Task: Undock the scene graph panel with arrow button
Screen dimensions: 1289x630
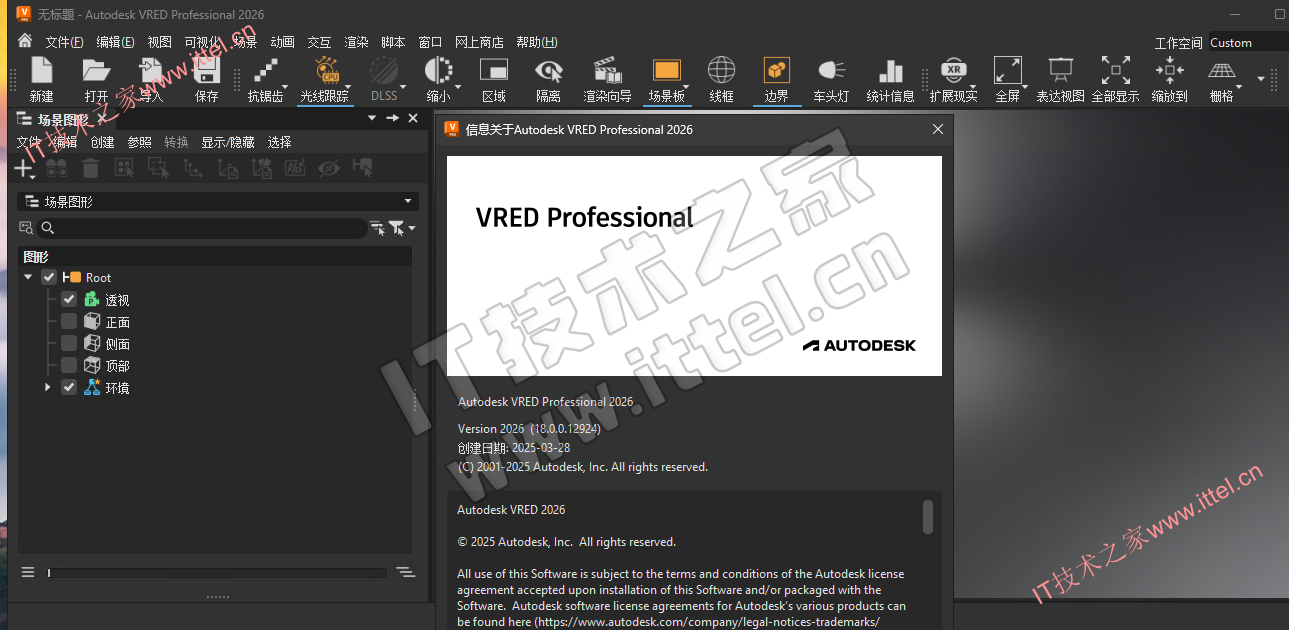Action: tap(393, 118)
